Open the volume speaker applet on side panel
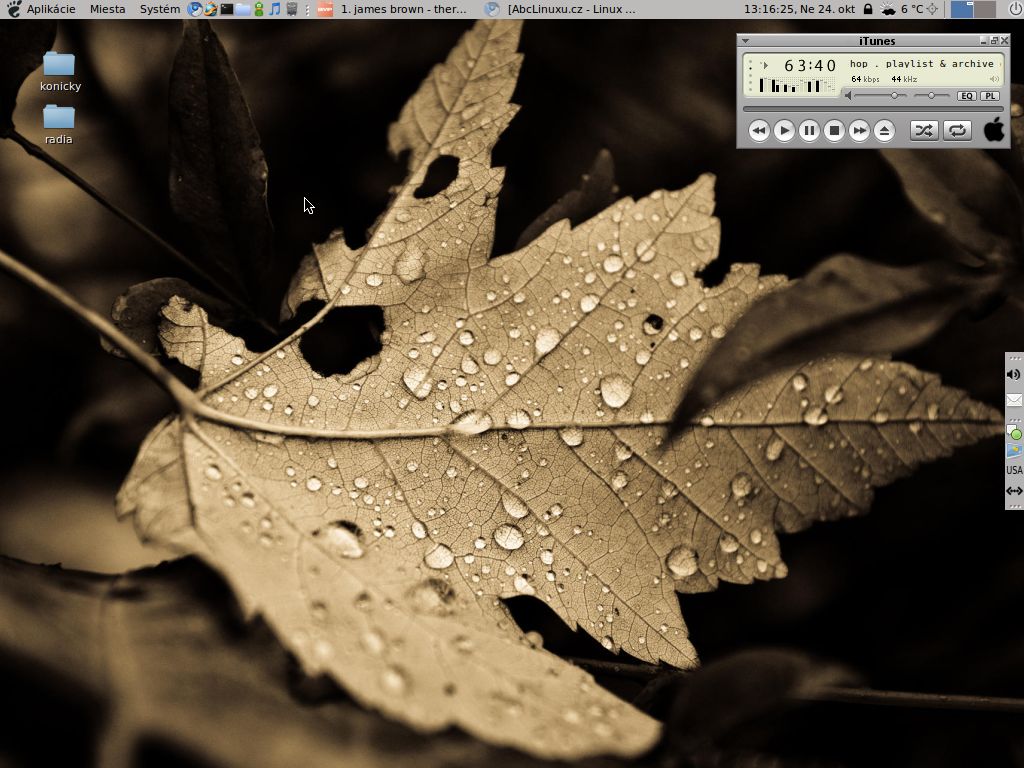1024x768 pixels. [x=1014, y=374]
